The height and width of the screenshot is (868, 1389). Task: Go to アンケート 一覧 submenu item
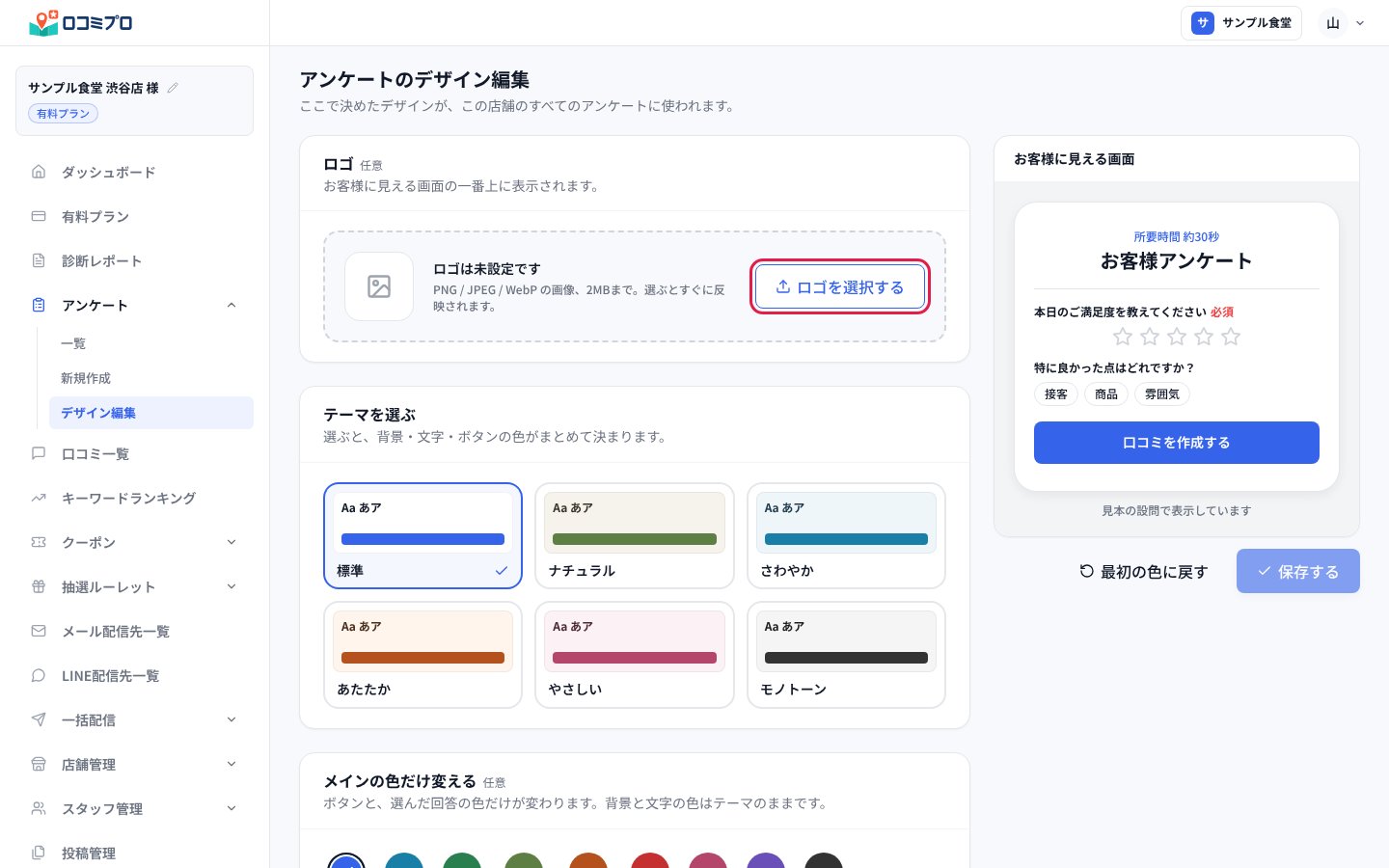click(151, 343)
